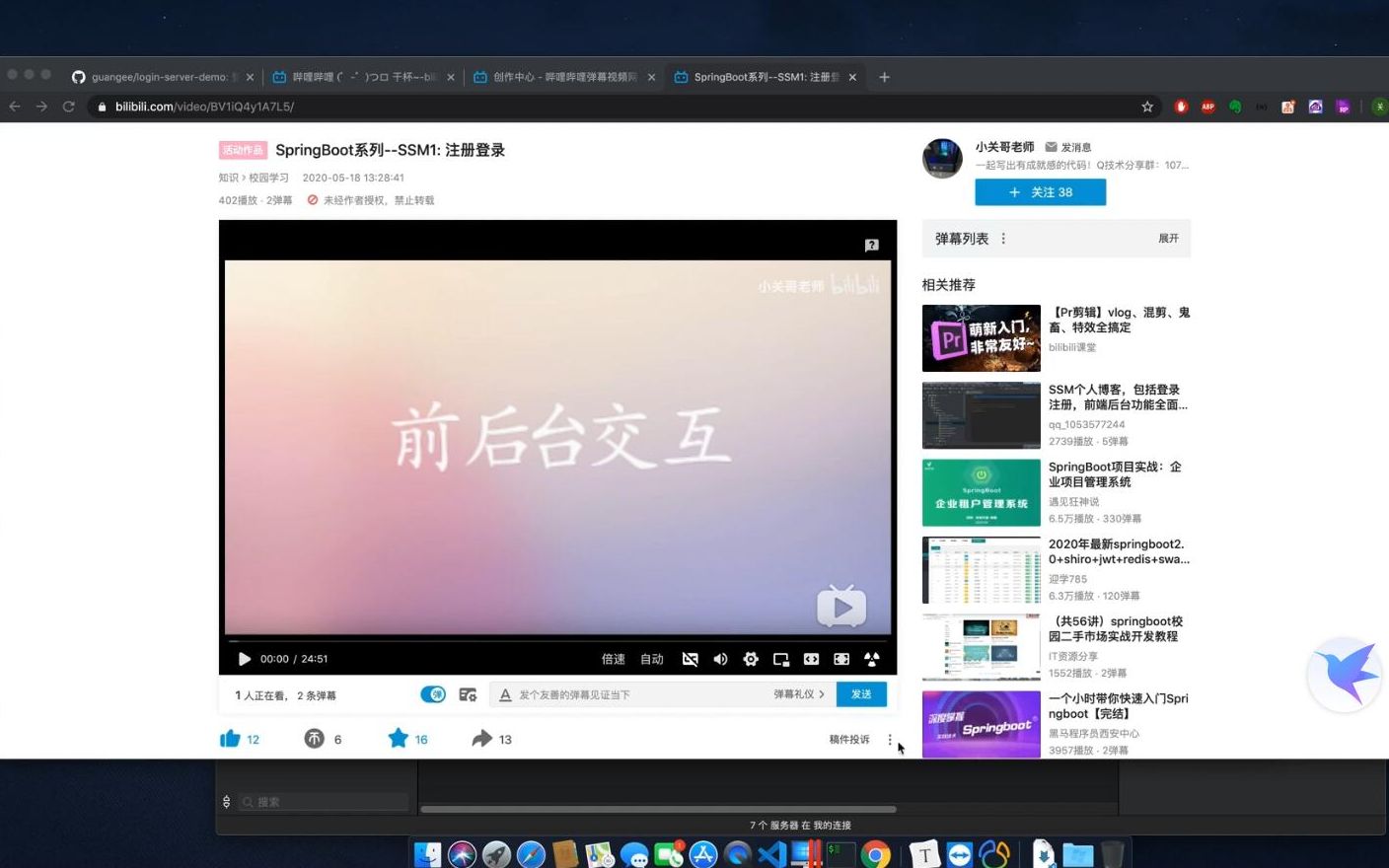Enable picture-in-picture mode
Viewport: 1389px width, 868px height.
(781, 659)
